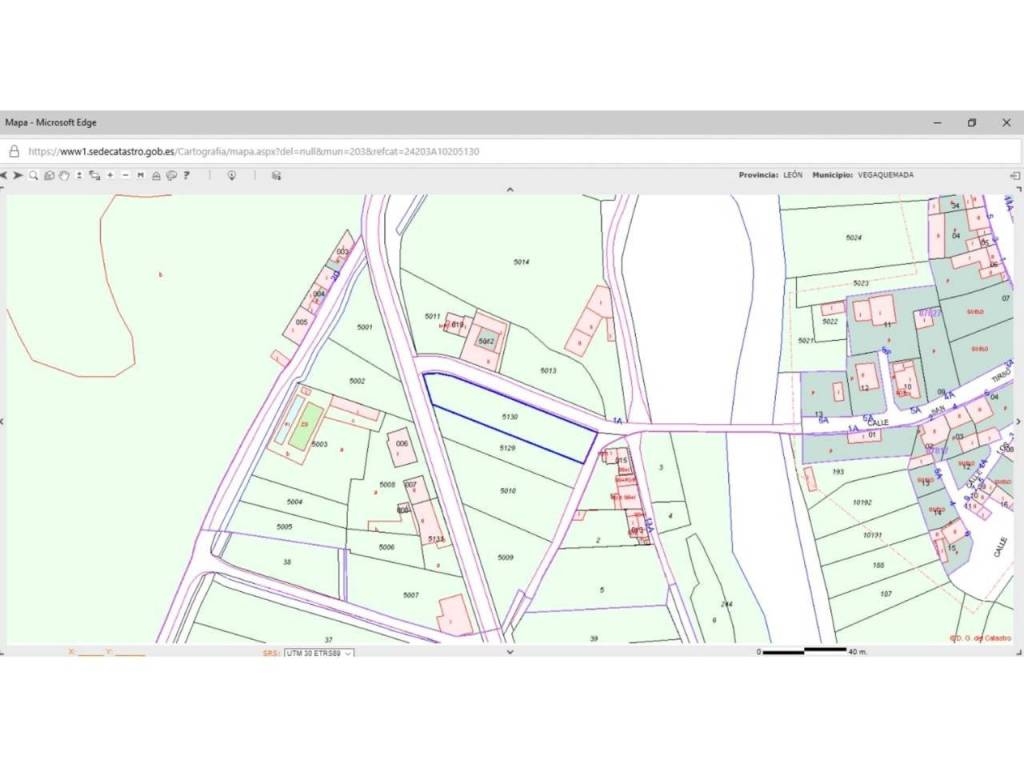Go to the next map view arrow

(19, 175)
